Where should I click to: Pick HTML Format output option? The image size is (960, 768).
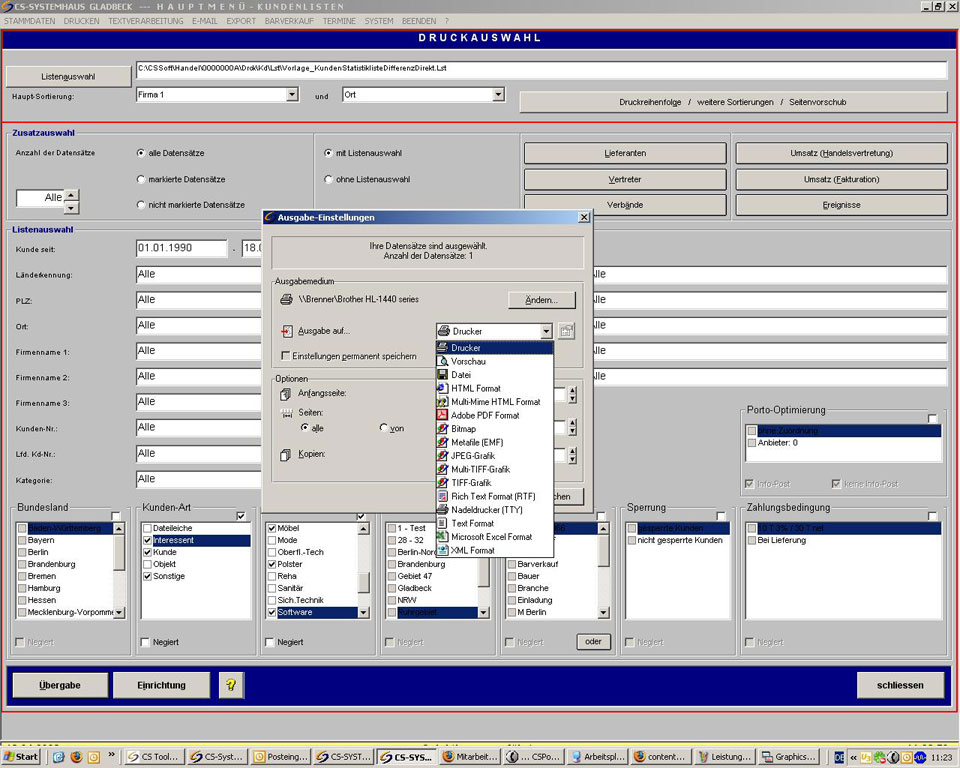[475, 388]
